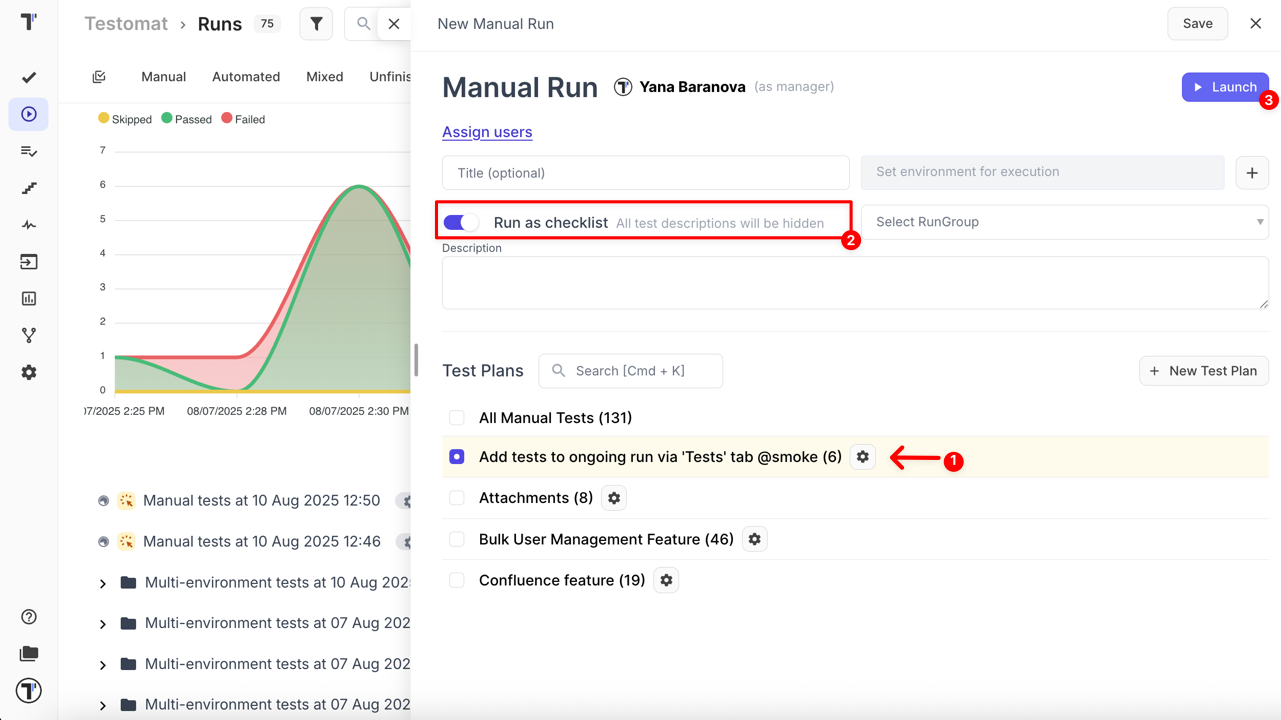Click the Launch button
The image size is (1281, 720).
point(1225,87)
